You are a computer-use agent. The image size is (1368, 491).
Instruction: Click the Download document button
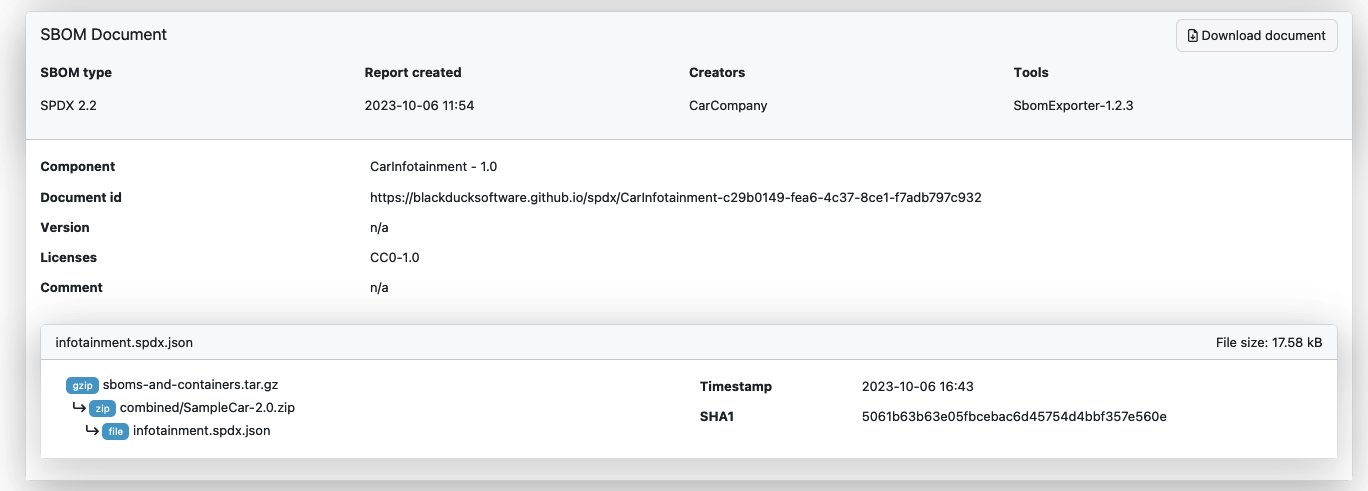(1256, 35)
